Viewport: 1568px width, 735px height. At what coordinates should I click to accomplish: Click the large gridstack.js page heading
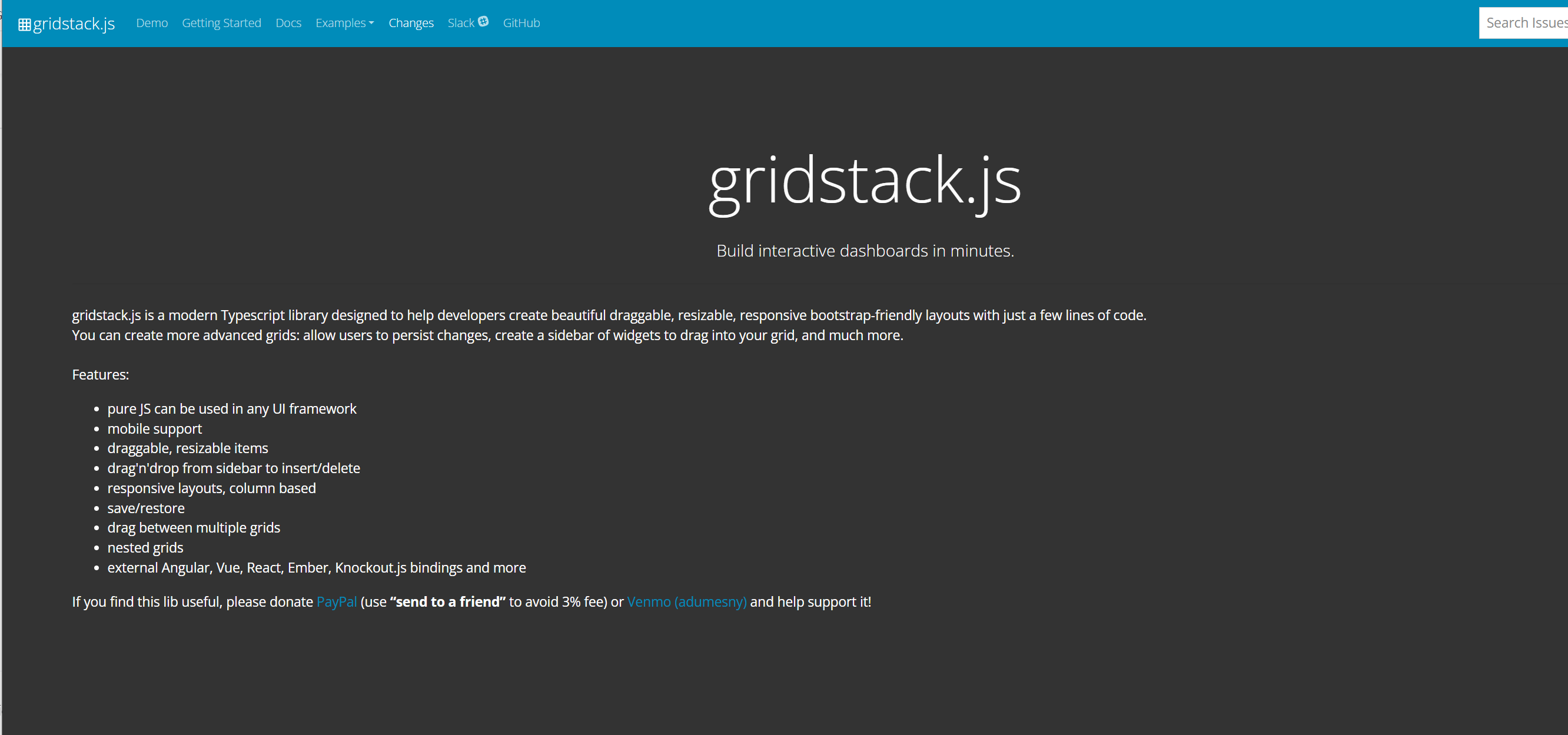click(x=865, y=181)
